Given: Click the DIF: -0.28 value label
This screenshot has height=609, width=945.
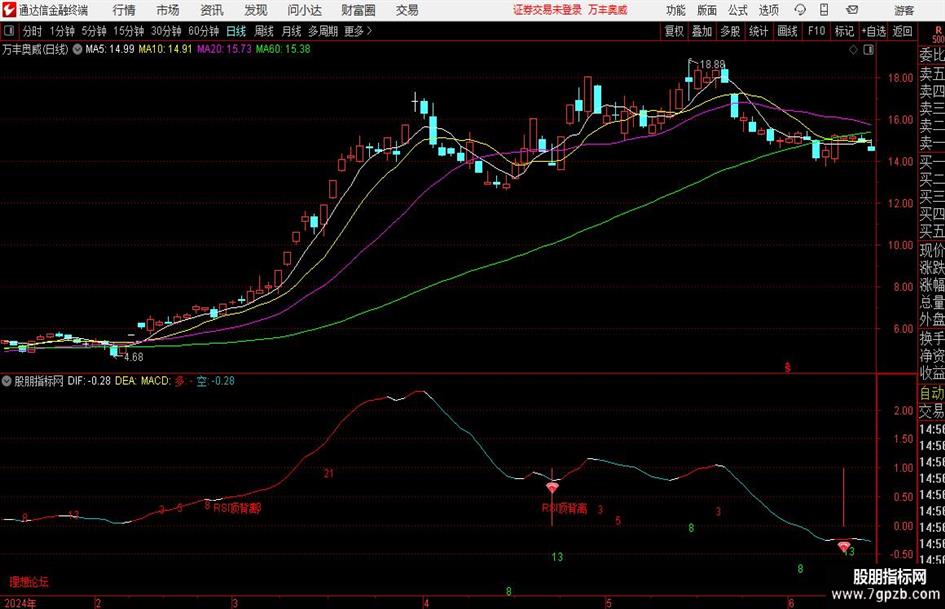Looking at the screenshot, I should (x=89, y=381).
